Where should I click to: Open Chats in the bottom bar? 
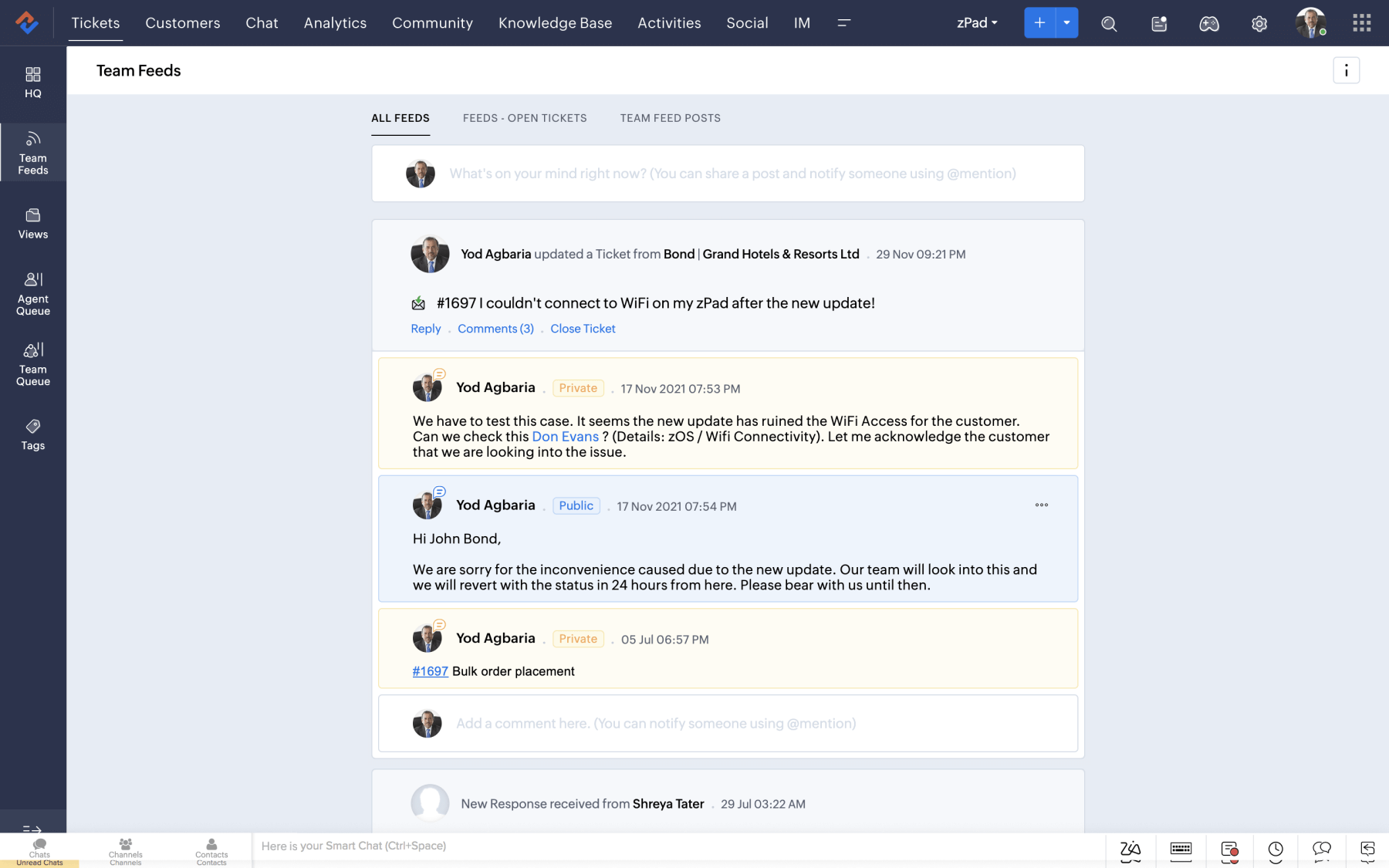click(39, 850)
